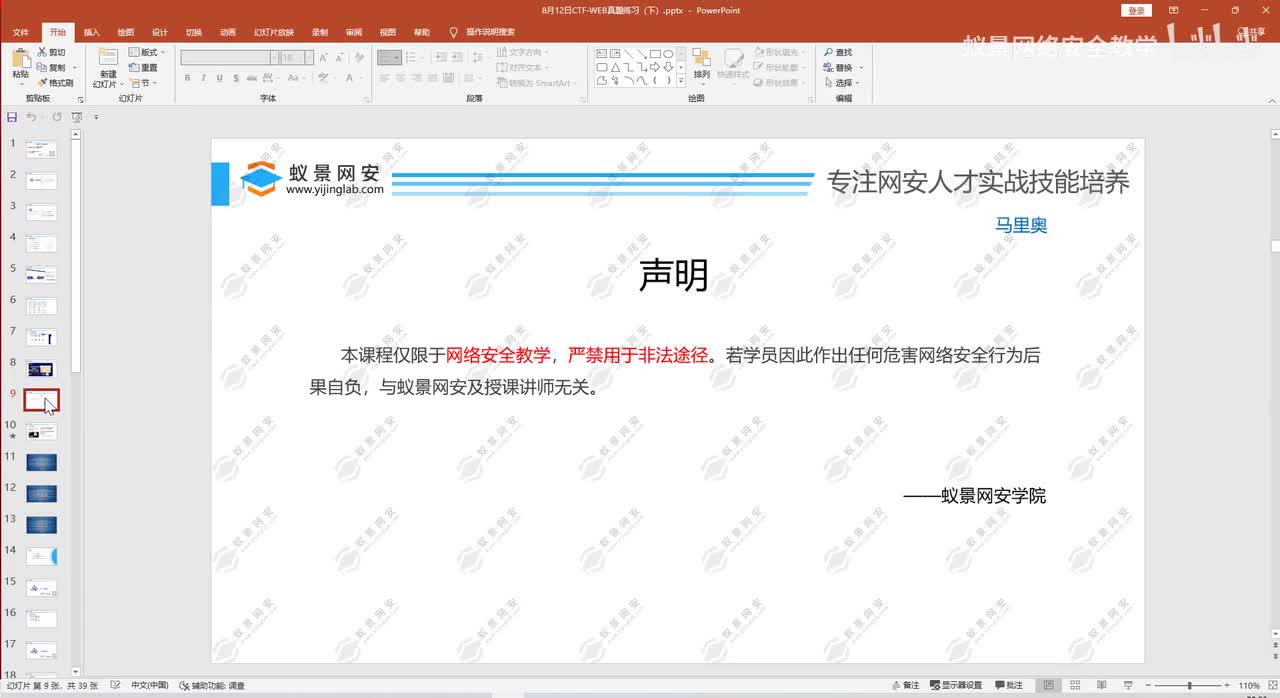
Task: Click the Replace (替换) icon
Action: [829, 68]
